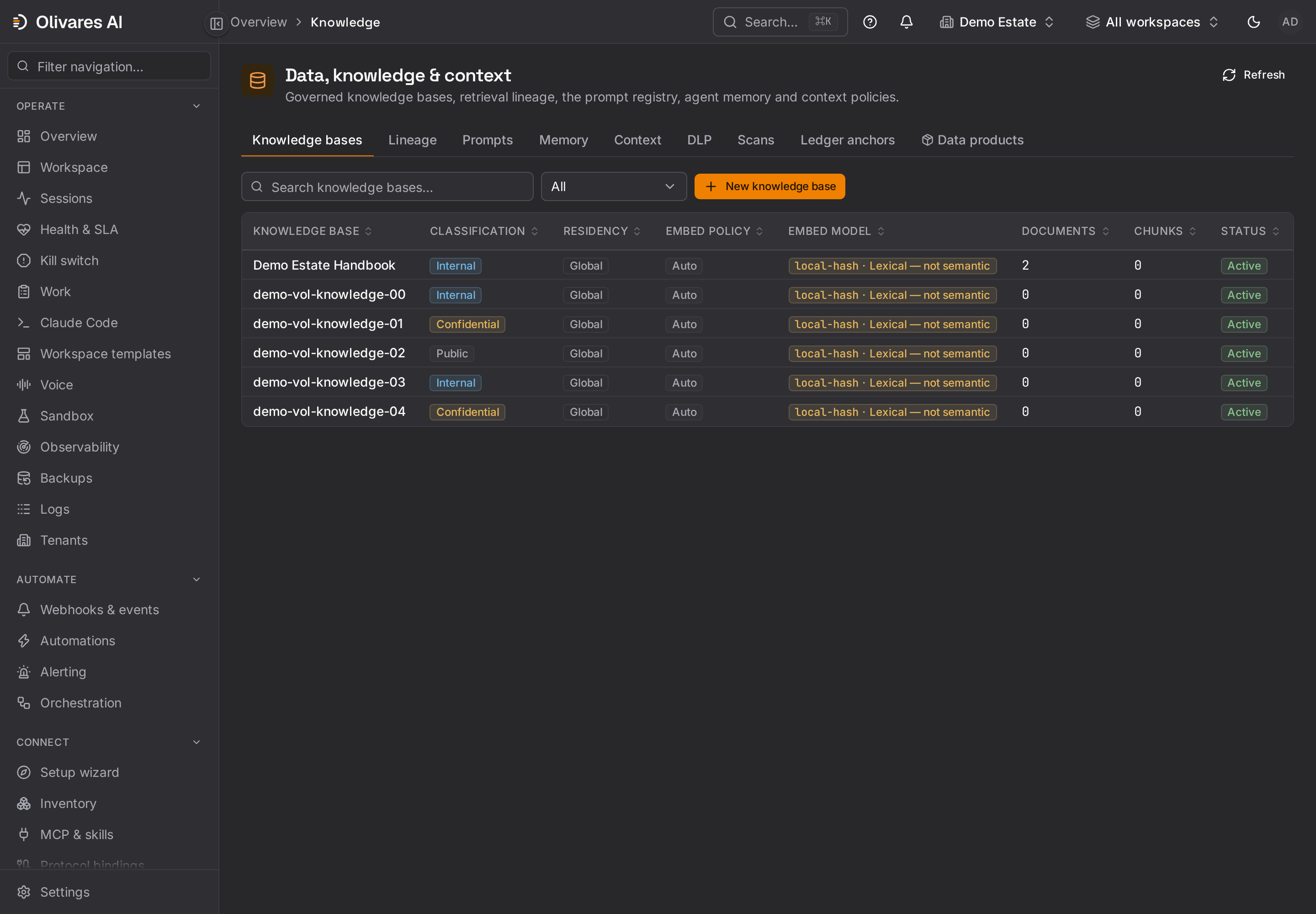Image resolution: width=1316 pixels, height=914 pixels.
Task: Switch to the Context tab
Action: pyautogui.click(x=637, y=140)
